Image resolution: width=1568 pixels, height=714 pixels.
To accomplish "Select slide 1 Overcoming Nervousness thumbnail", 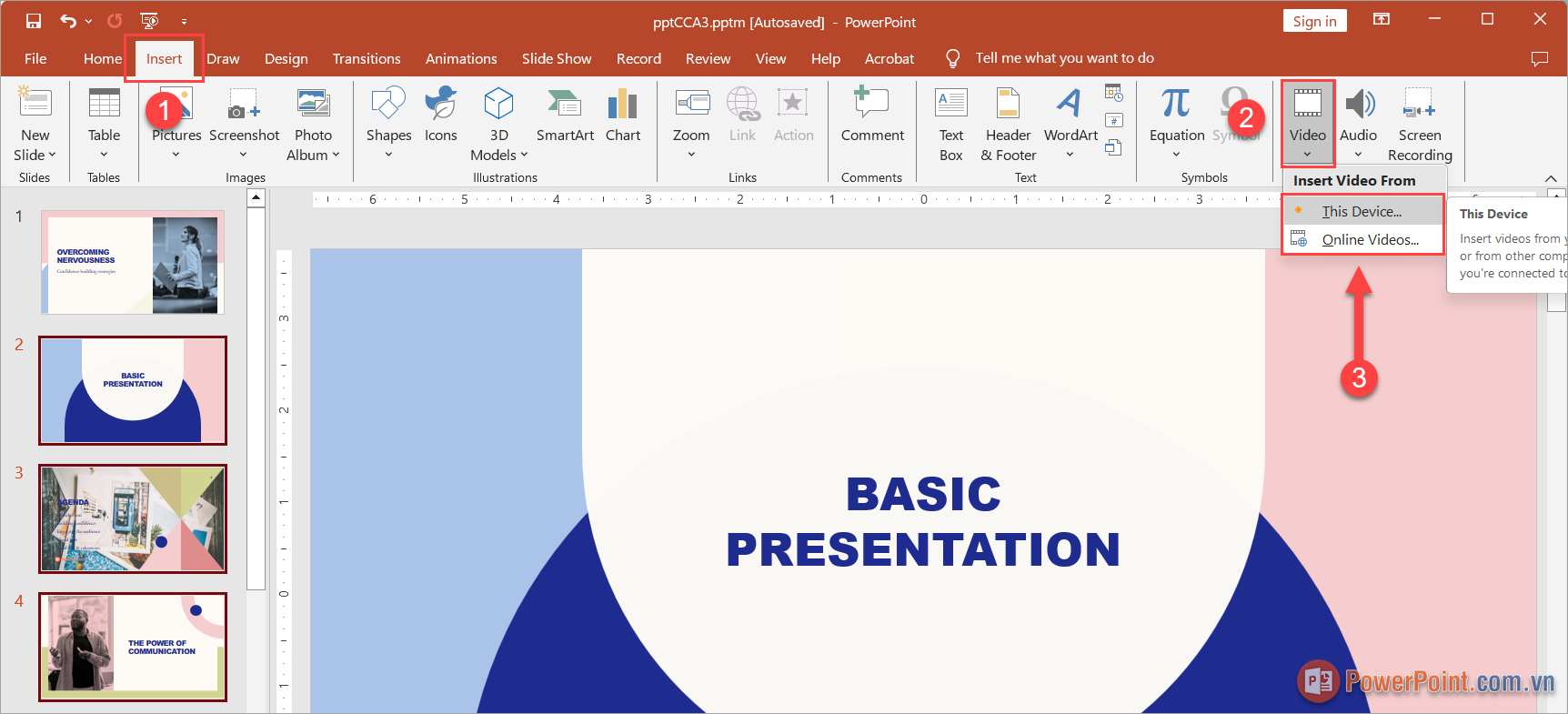I will (x=133, y=263).
